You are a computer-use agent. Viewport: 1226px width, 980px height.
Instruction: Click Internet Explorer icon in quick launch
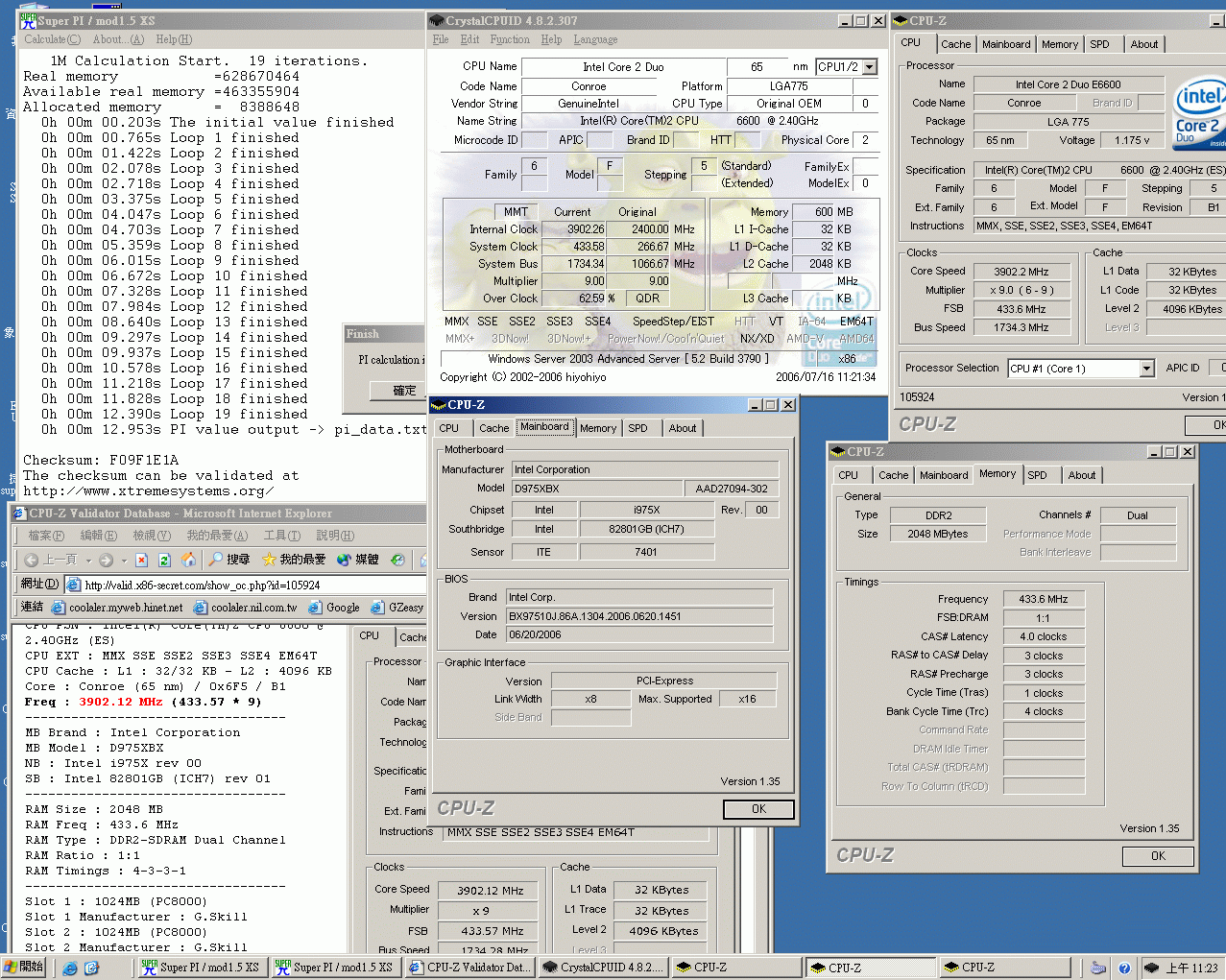pos(70,968)
